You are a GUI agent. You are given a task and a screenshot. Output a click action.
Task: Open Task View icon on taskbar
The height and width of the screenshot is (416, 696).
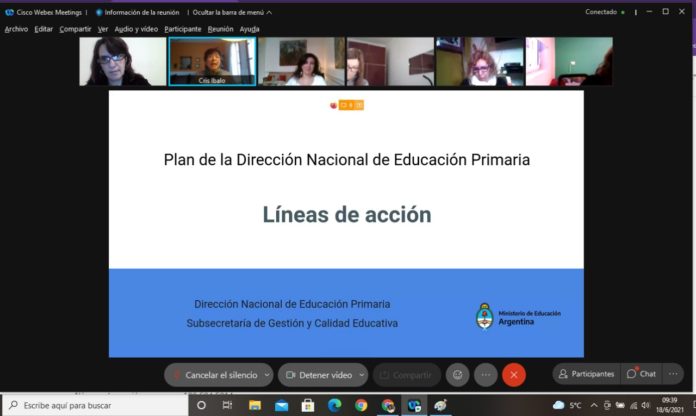point(227,405)
